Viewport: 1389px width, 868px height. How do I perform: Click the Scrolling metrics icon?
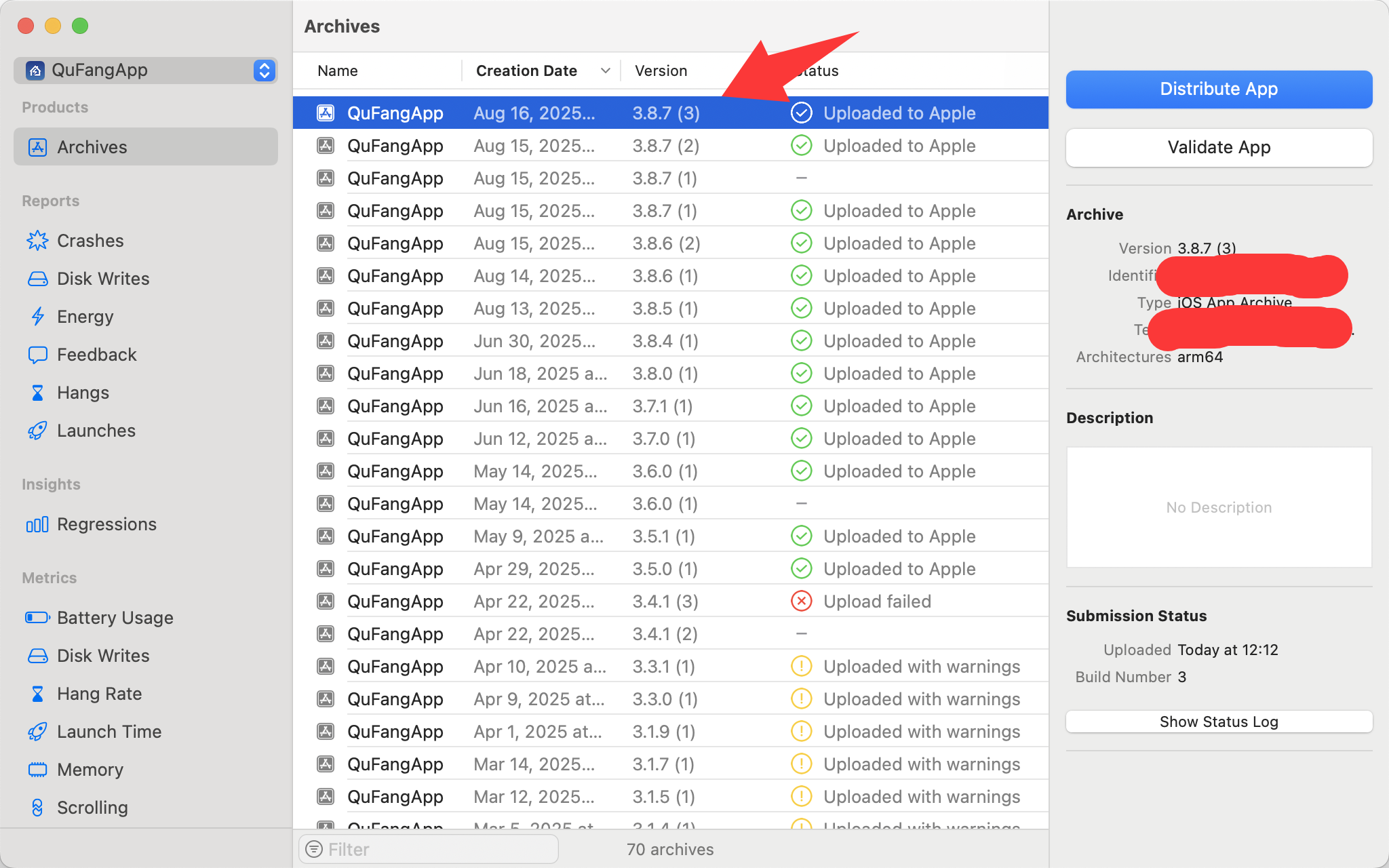37,808
